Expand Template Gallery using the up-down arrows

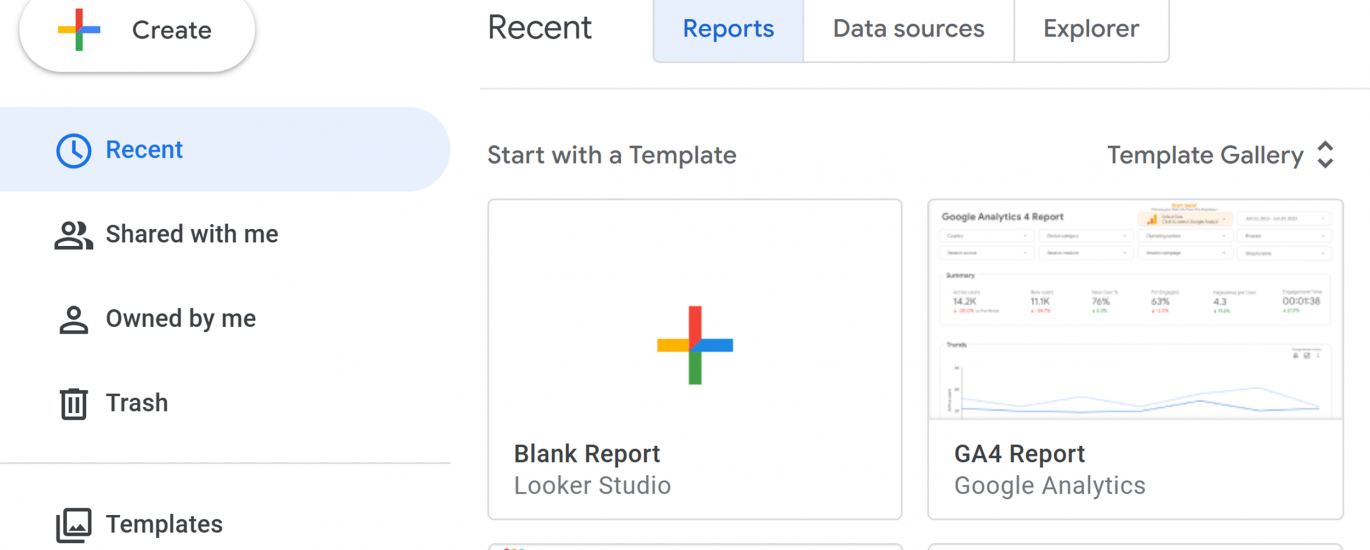1325,155
